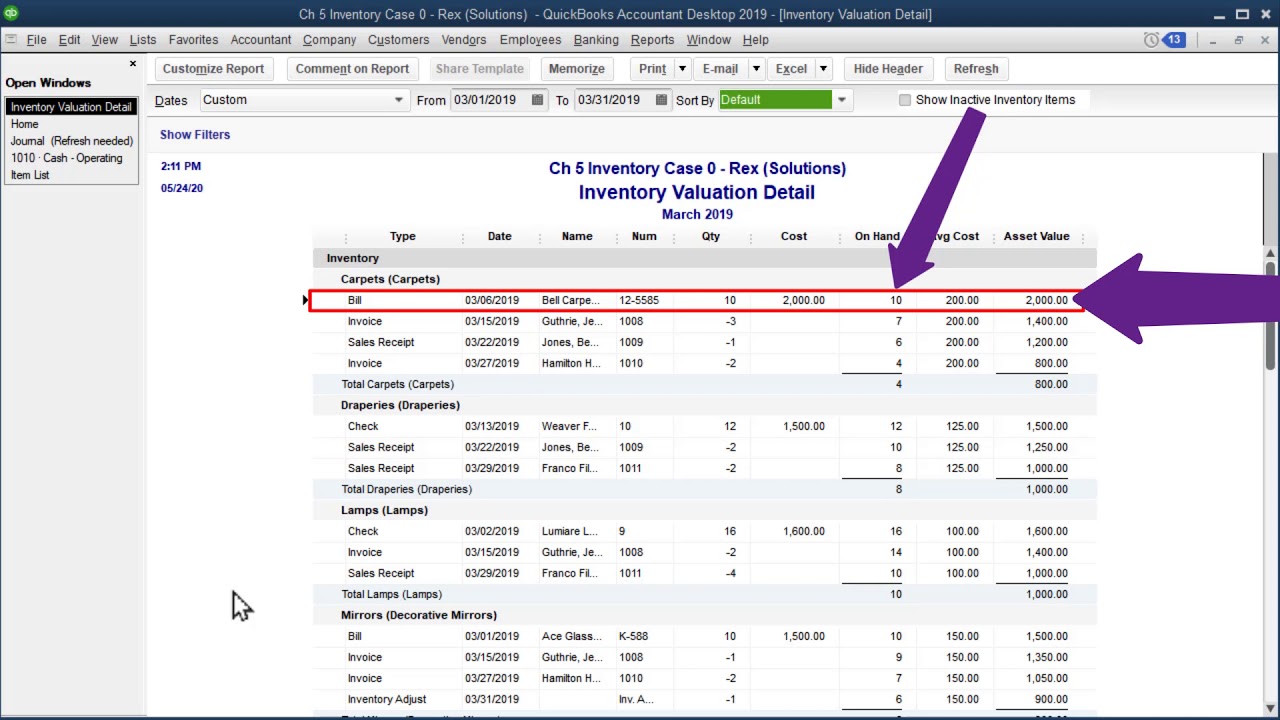Click the system menu icon beside File

(10, 40)
